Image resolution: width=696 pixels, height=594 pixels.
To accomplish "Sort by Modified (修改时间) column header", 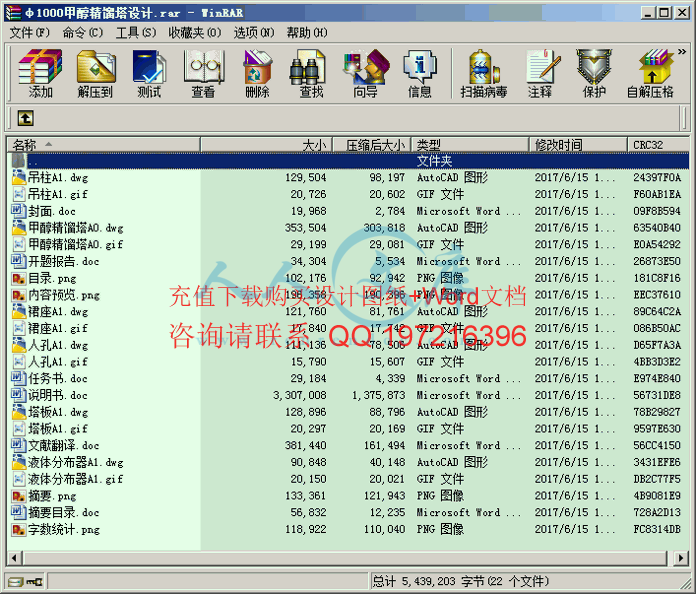I will [578, 145].
